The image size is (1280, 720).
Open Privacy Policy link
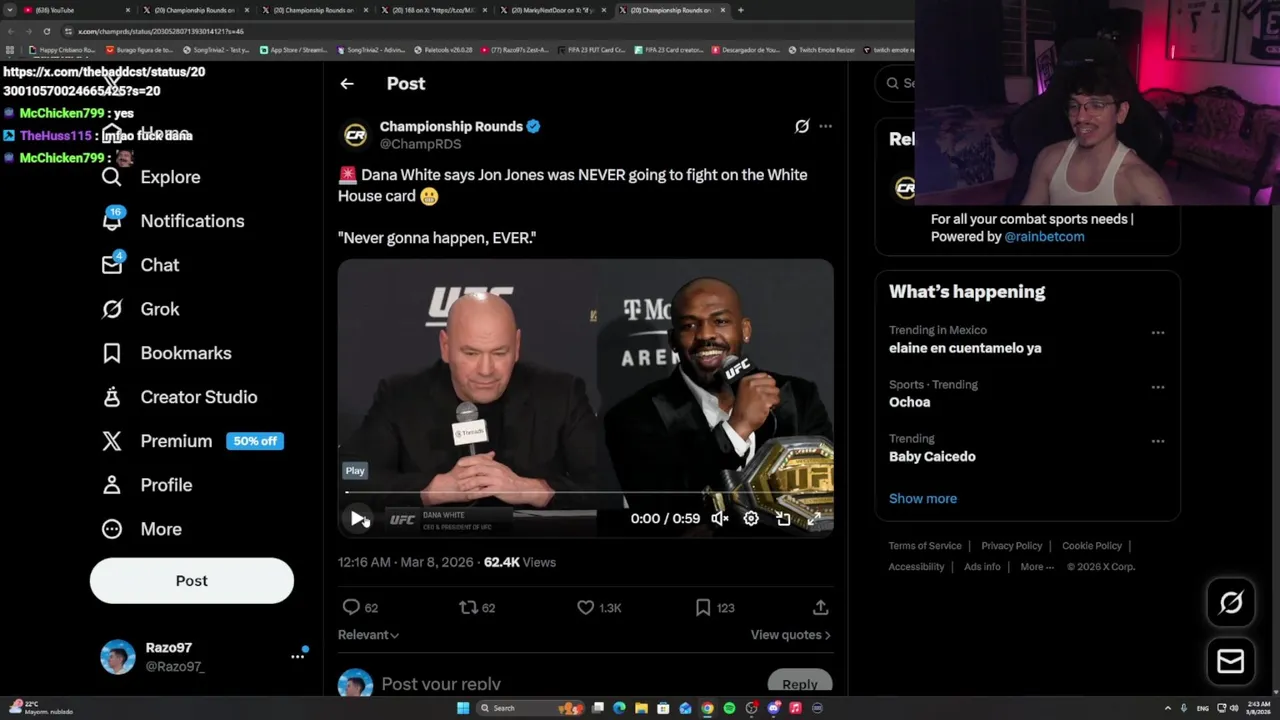(1012, 546)
